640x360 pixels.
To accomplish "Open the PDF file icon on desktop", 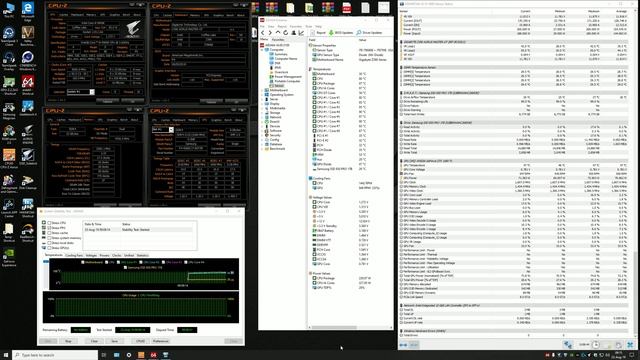I will point(347,8).
